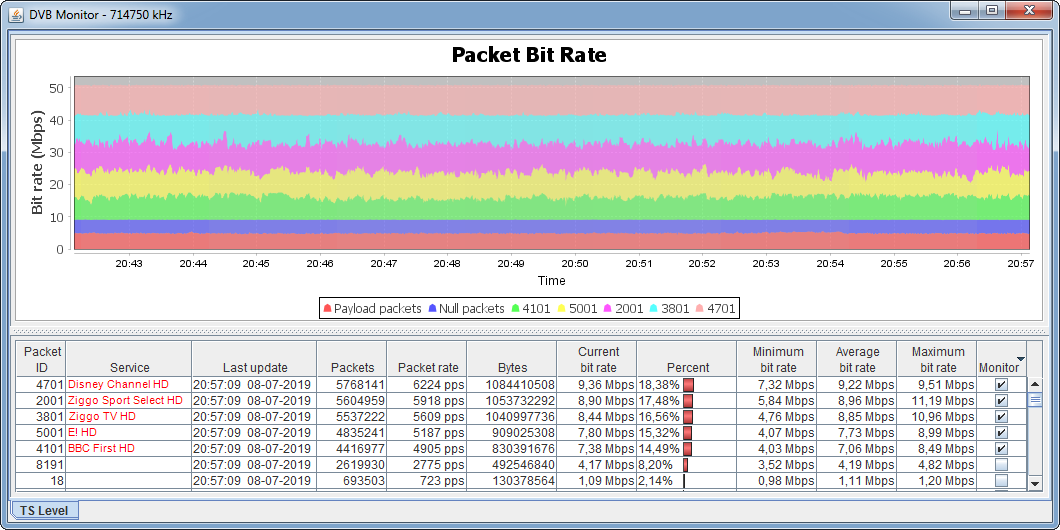The image size is (1060, 530).
Task: Click the Percent bar for E! HD
Action: click(688, 433)
